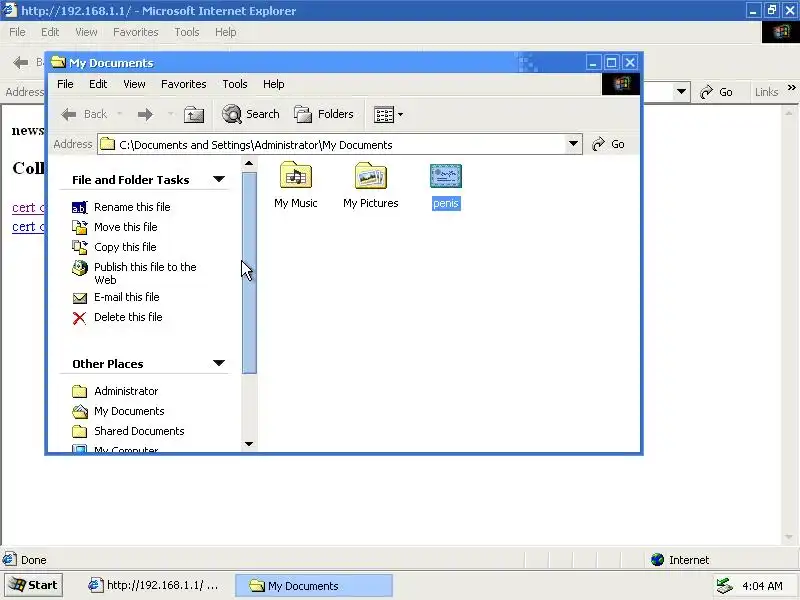Open the Favorites menu in Internet Explorer
Screen dimensions: 800x600
click(x=136, y=32)
